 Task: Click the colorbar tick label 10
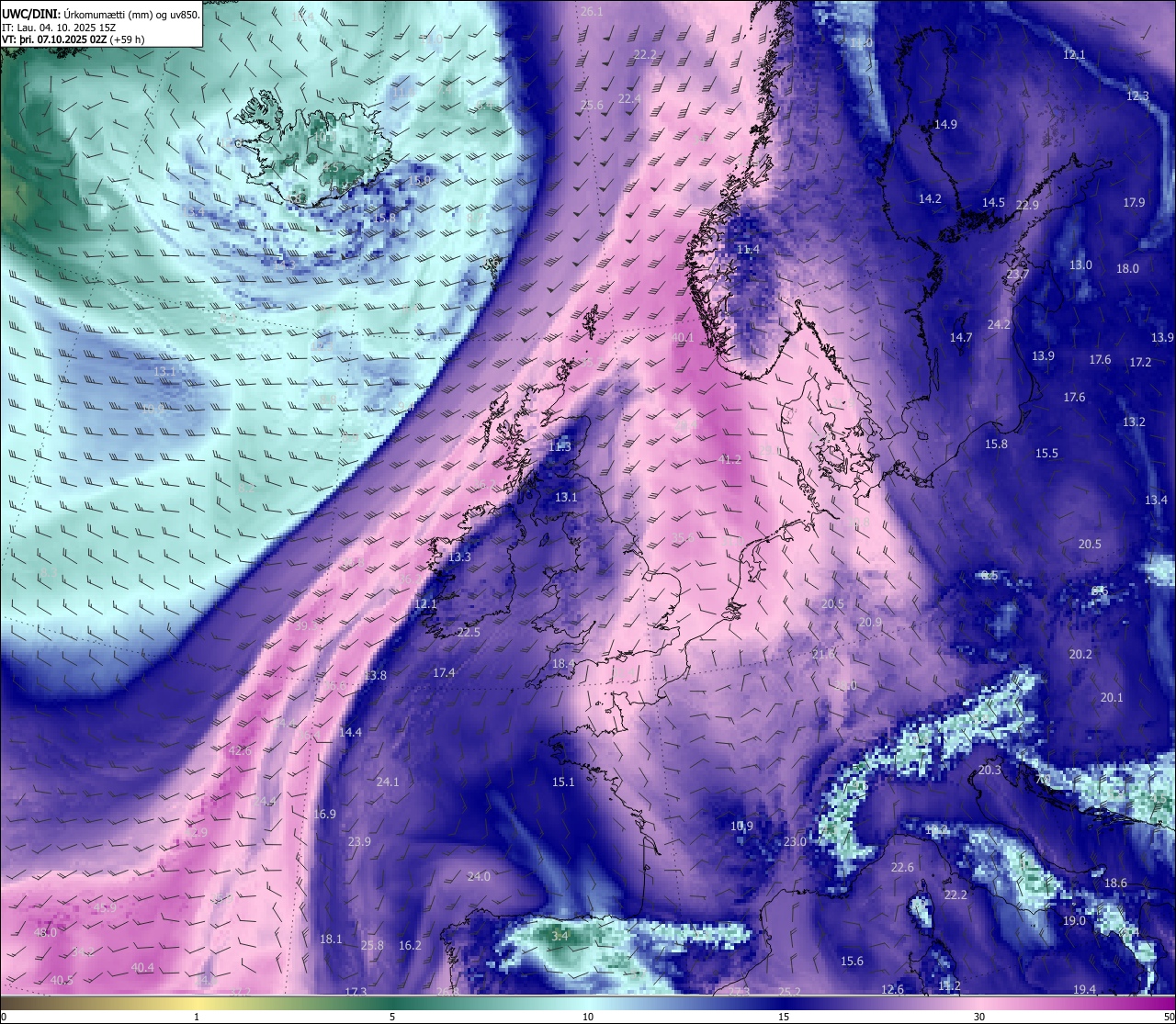point(588,1017)
